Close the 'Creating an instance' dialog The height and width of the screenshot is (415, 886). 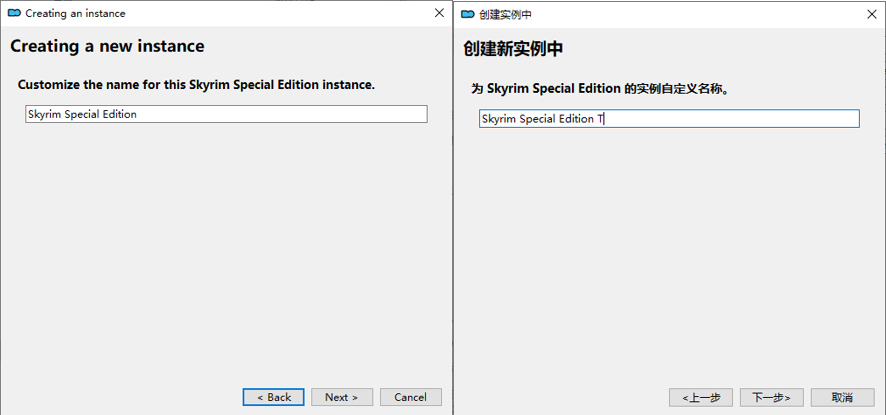(439, 13)
